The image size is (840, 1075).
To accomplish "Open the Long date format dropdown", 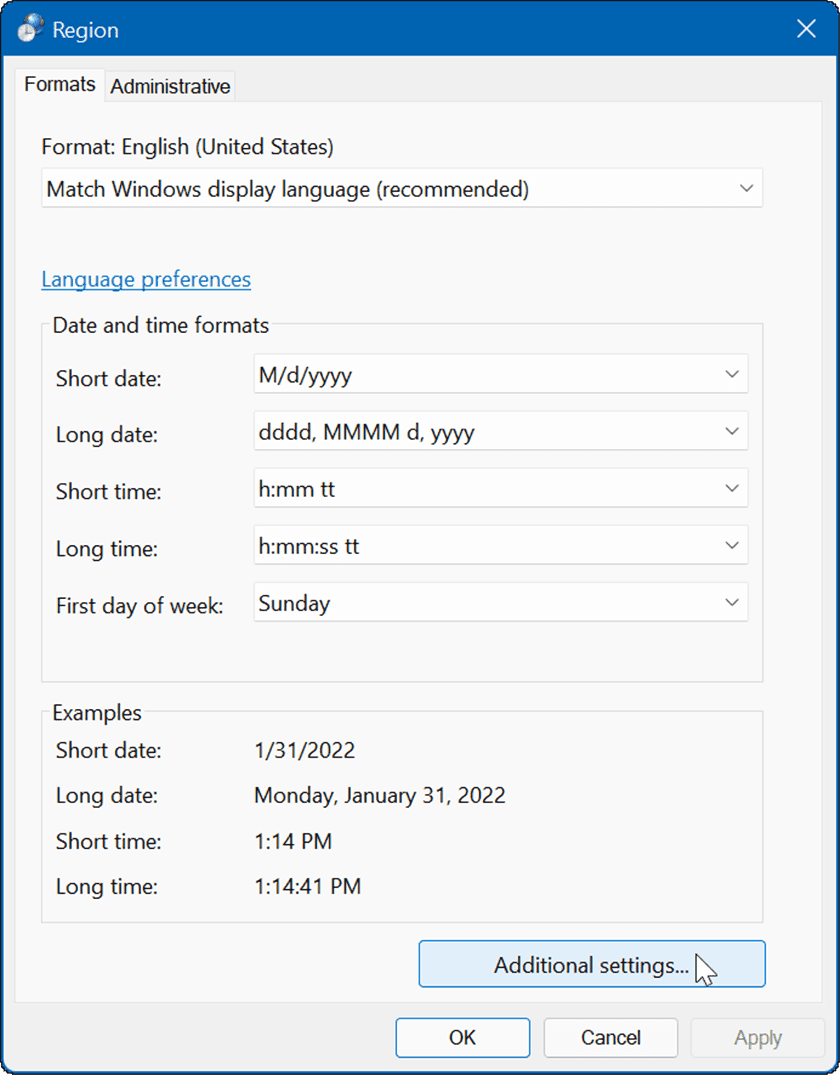I will coord(500,432).
